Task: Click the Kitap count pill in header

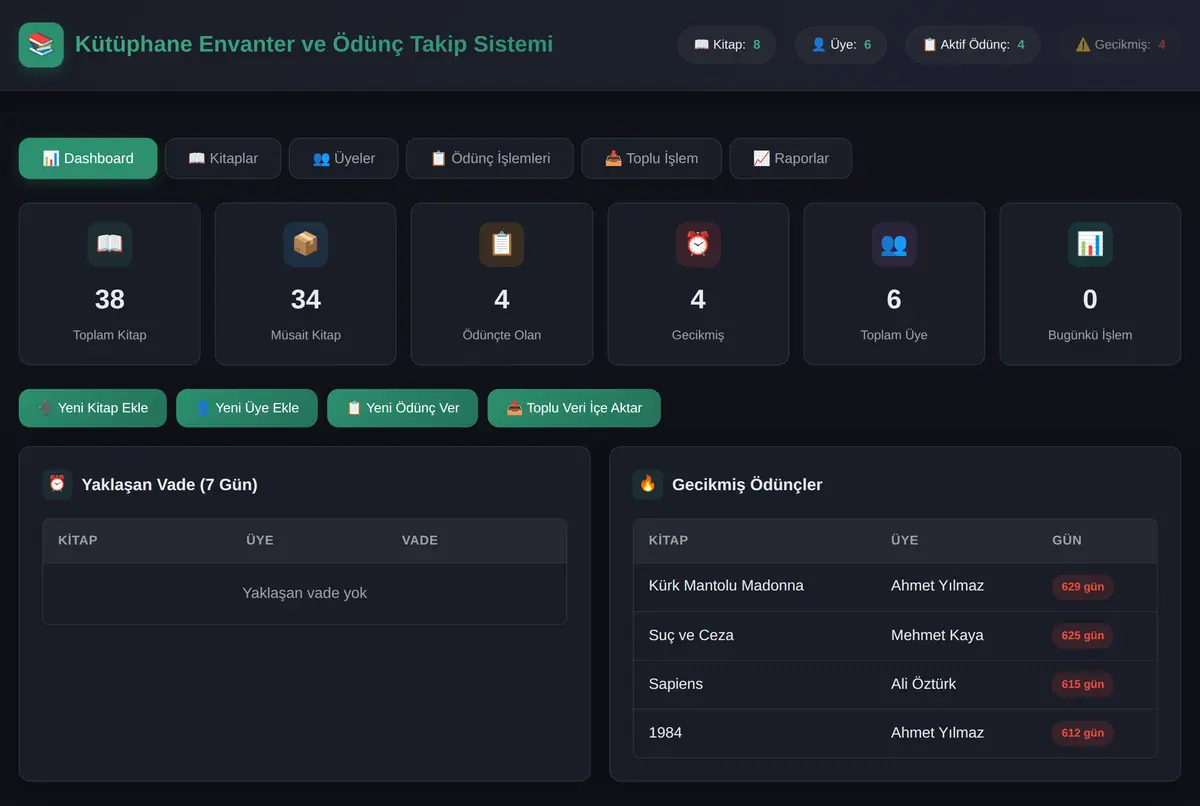Action: point(727,45)
